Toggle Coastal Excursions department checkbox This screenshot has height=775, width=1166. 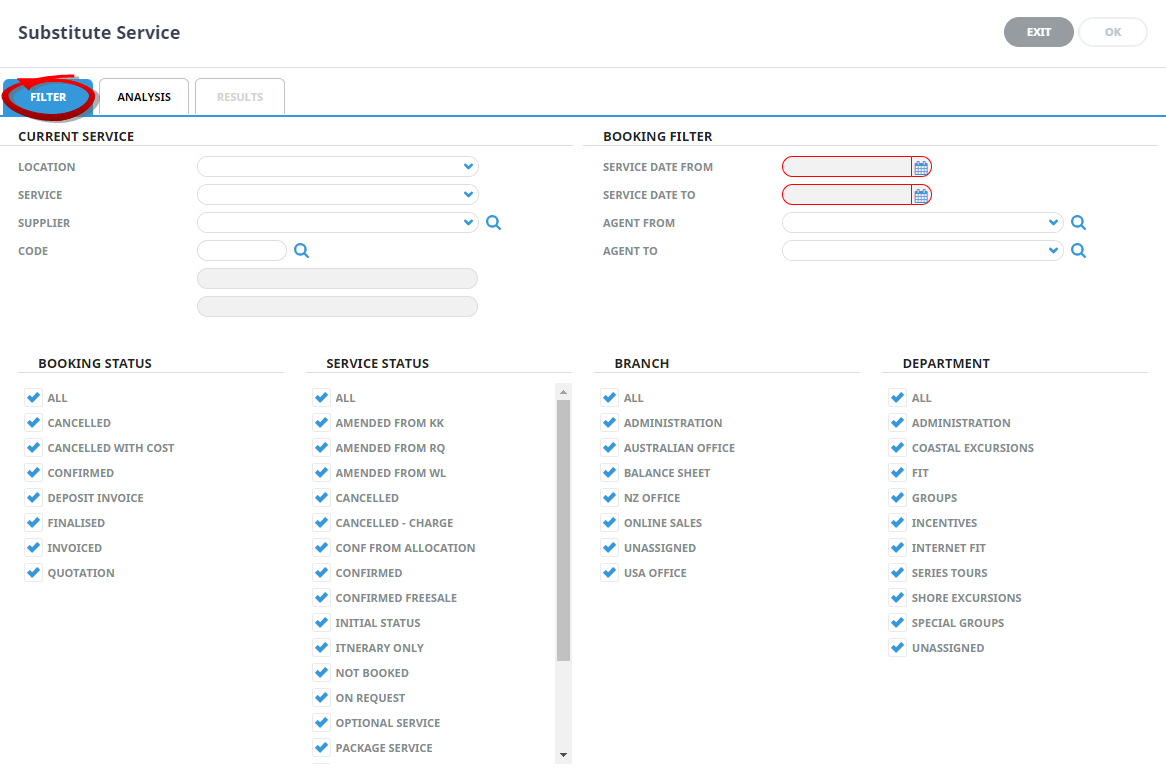[898, 447]
